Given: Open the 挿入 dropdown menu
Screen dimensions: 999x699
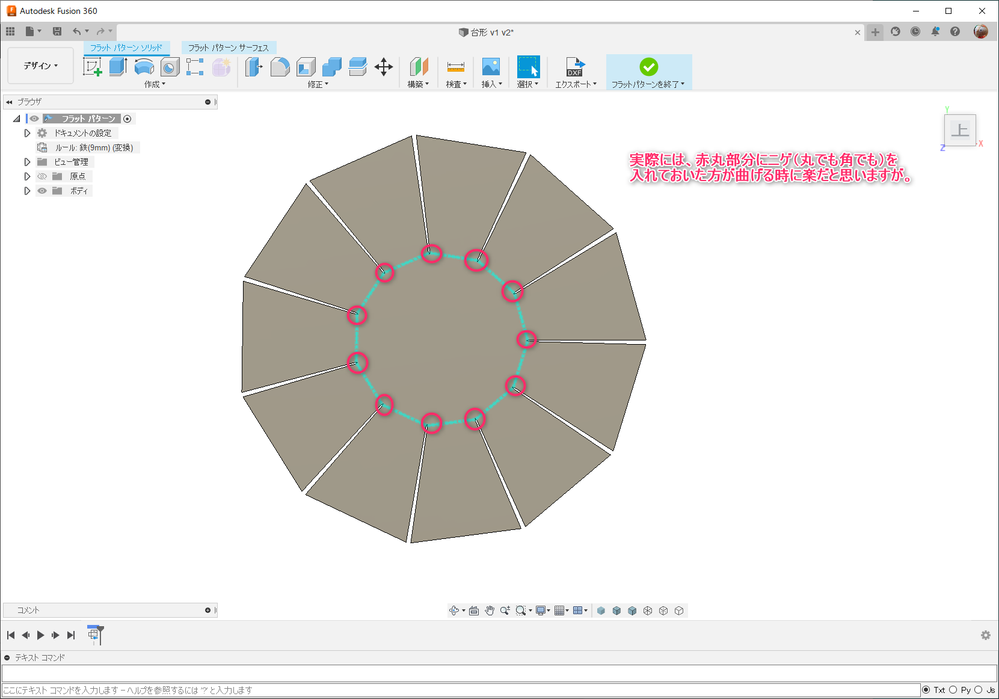Looking at the screenshot, I should coord(491,84).
